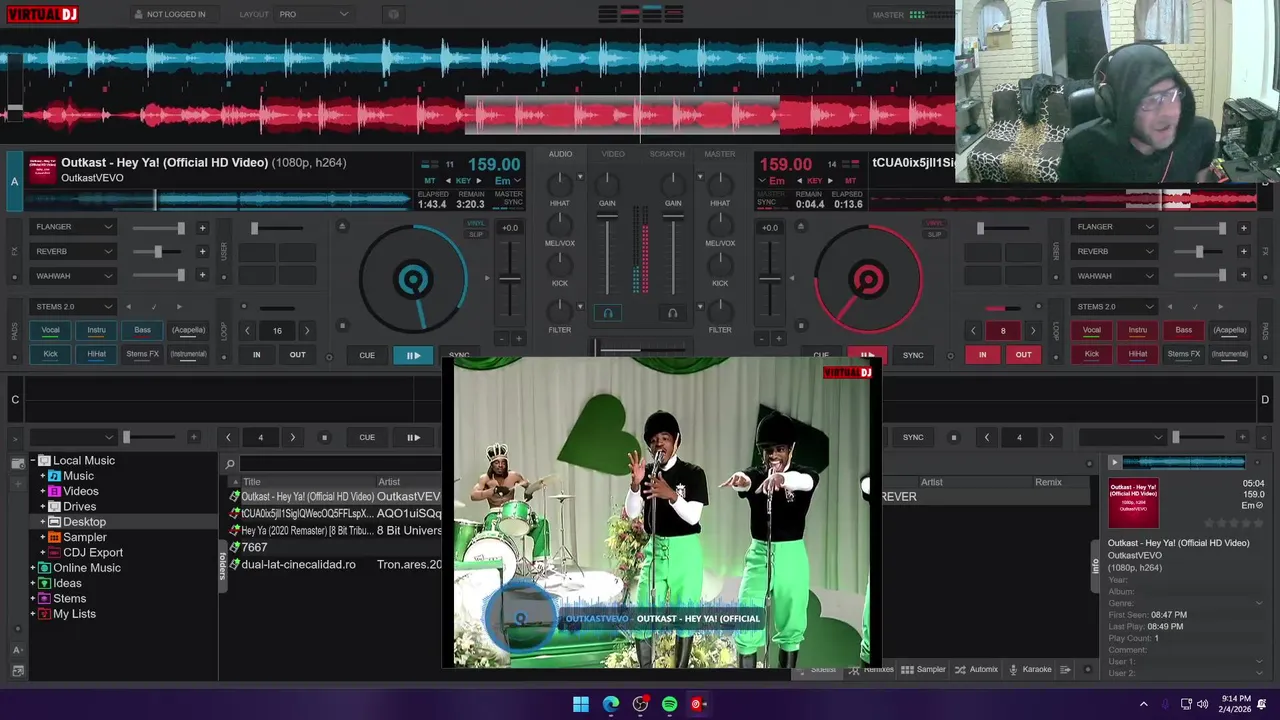Click the NOT LOGGED IN user icon
The image size is (1280, 720).
click(x=138, y=14)
